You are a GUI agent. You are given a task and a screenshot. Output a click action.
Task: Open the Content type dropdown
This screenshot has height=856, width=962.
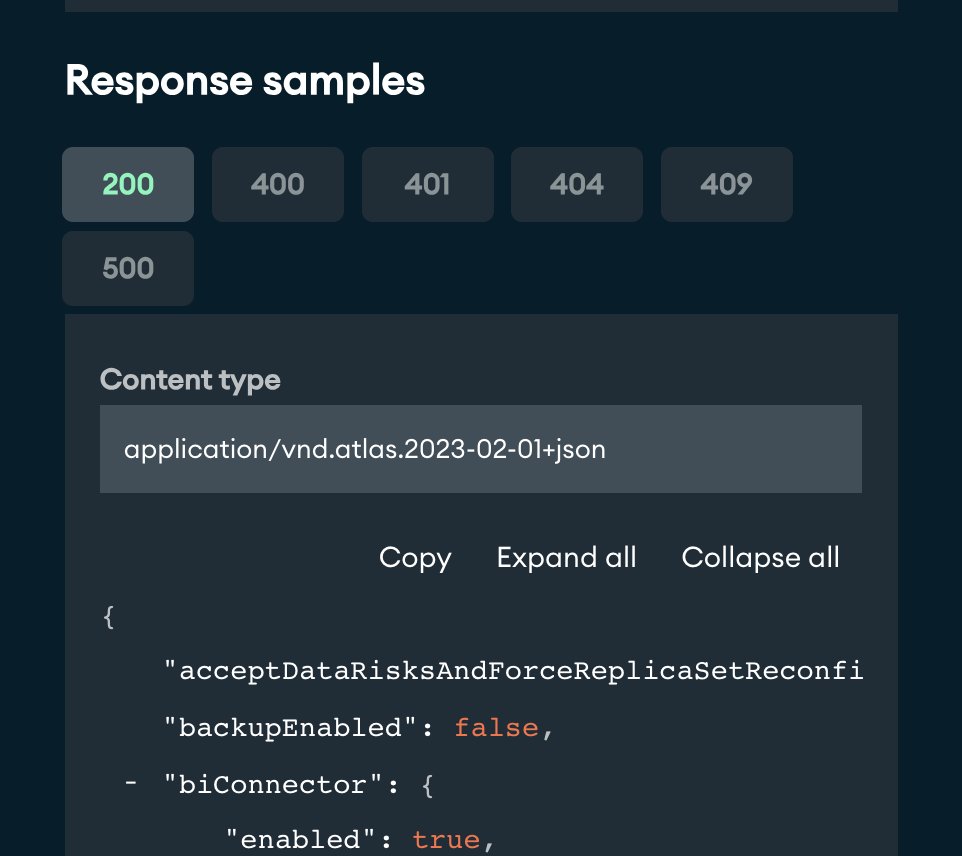click(480, 449)
